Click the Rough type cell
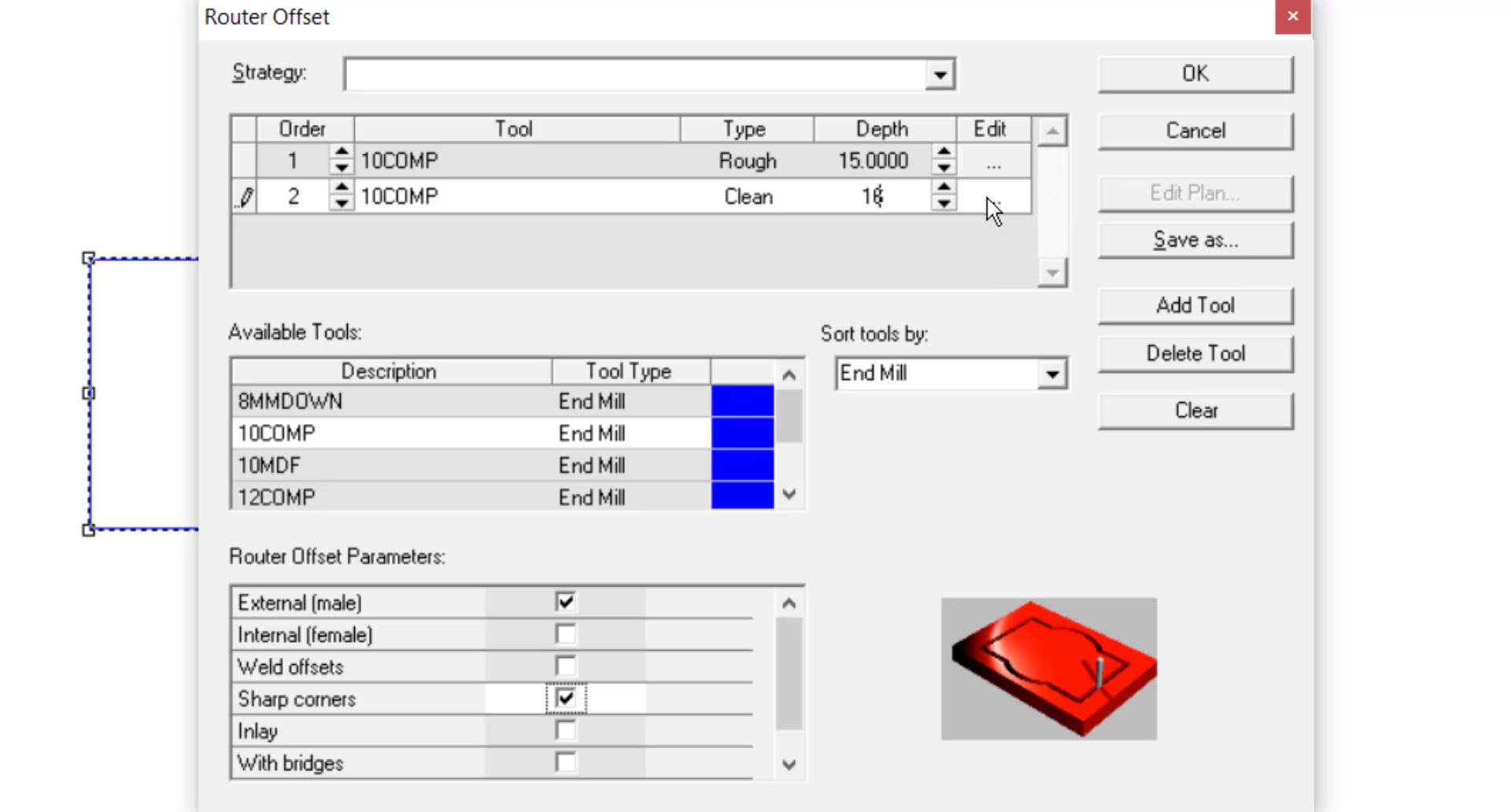The image size is (1511, 812). pyautogui.click(x=747, y=161)
